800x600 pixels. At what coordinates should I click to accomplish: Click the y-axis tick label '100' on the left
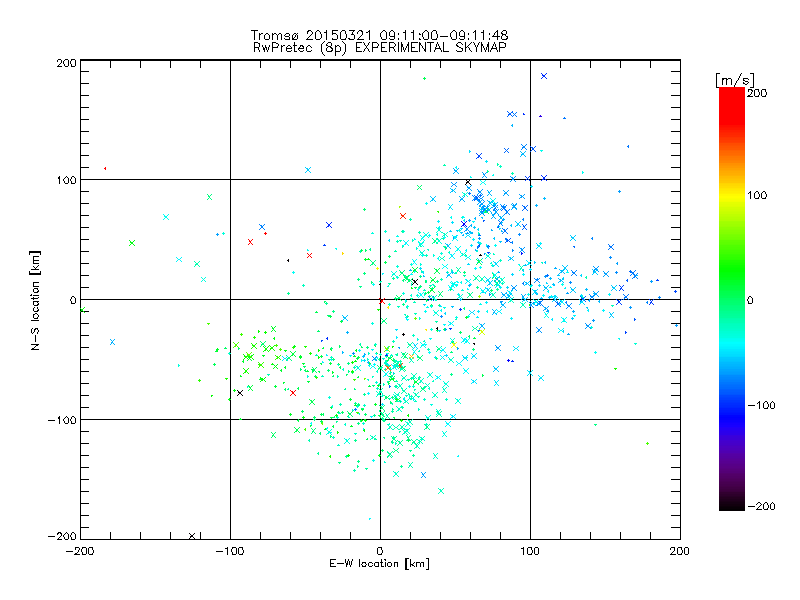(x=66, y=180)
